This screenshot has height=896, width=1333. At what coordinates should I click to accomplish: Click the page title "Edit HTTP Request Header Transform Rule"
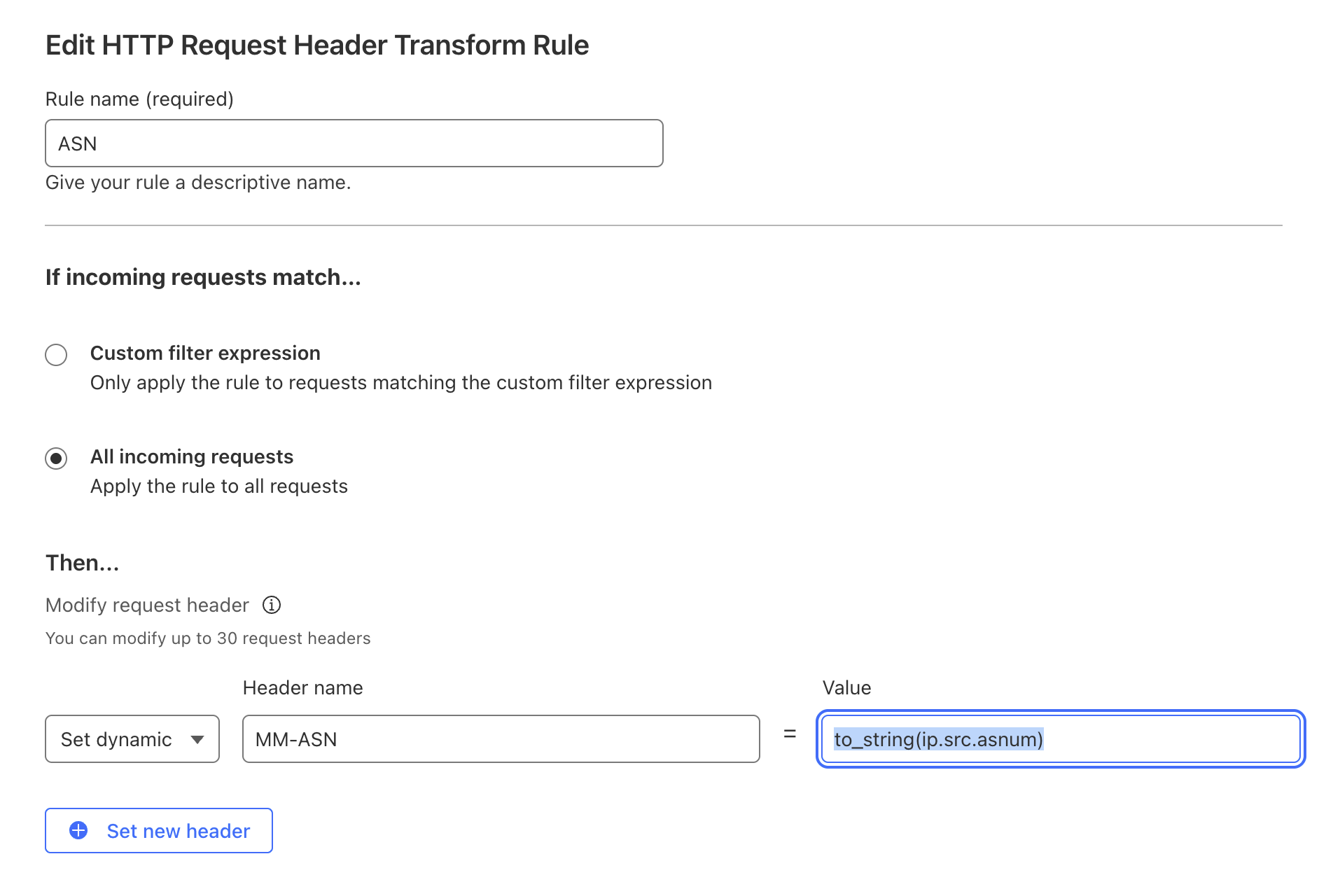(x=317, y=45)
